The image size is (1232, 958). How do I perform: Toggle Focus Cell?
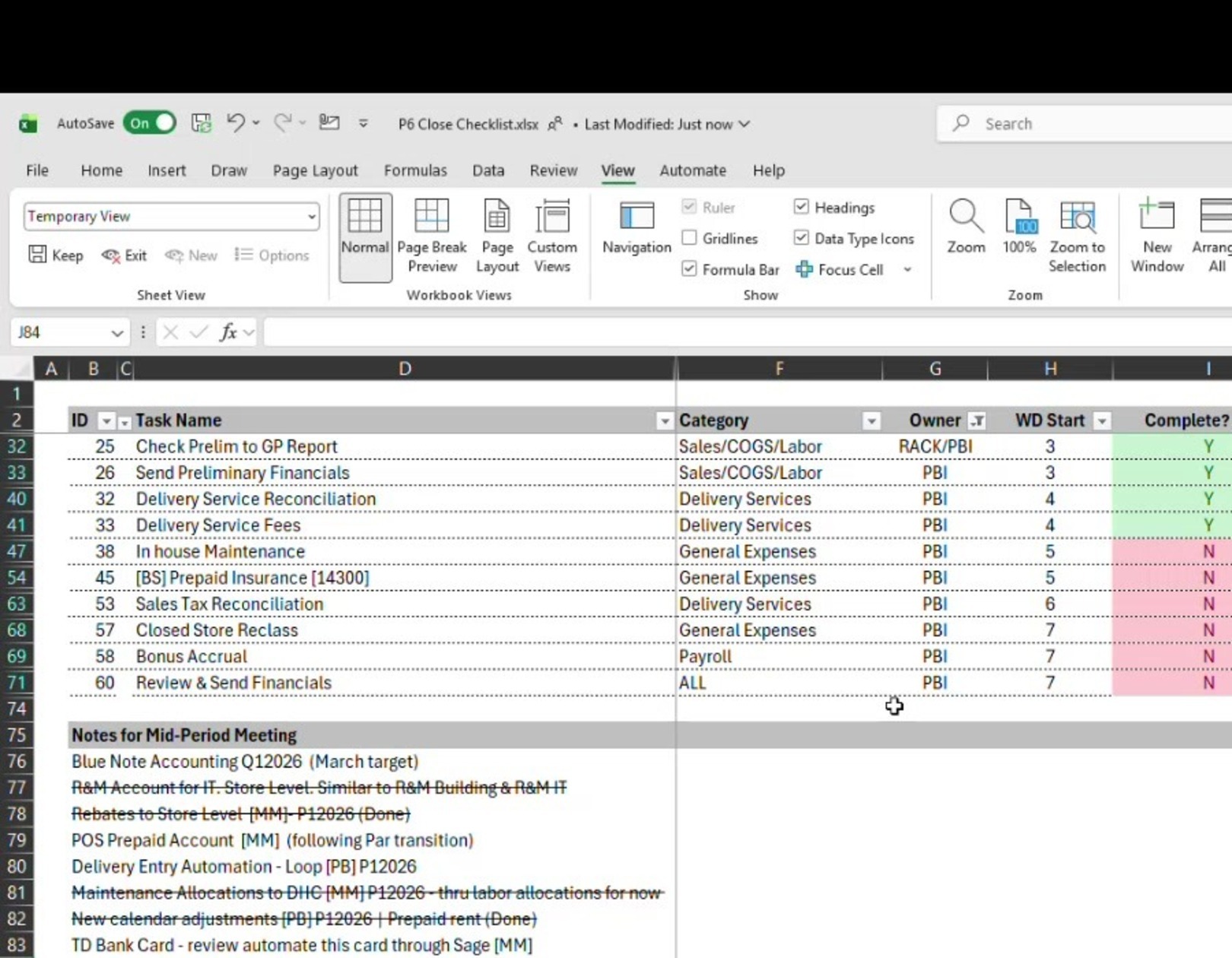(x=840, y=269)
